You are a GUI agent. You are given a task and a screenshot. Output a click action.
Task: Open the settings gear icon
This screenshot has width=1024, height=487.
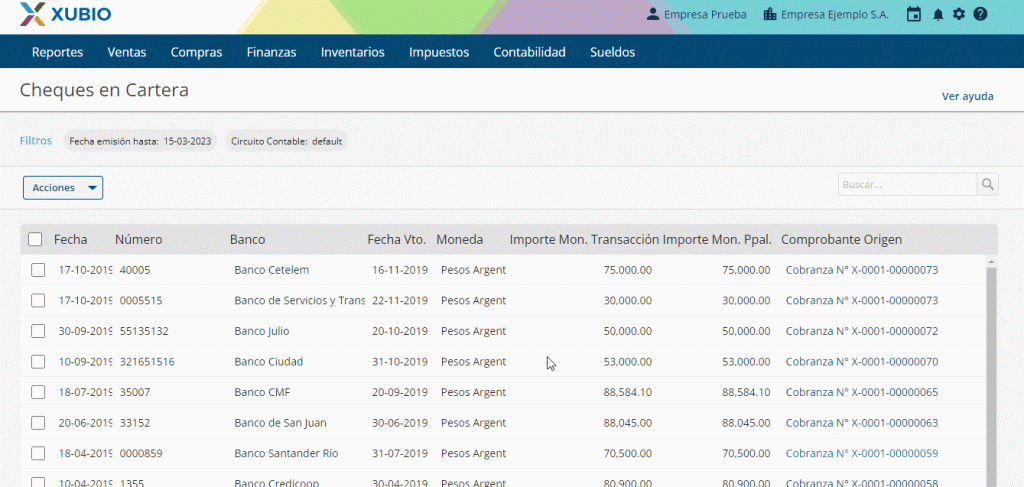(959, 14)
